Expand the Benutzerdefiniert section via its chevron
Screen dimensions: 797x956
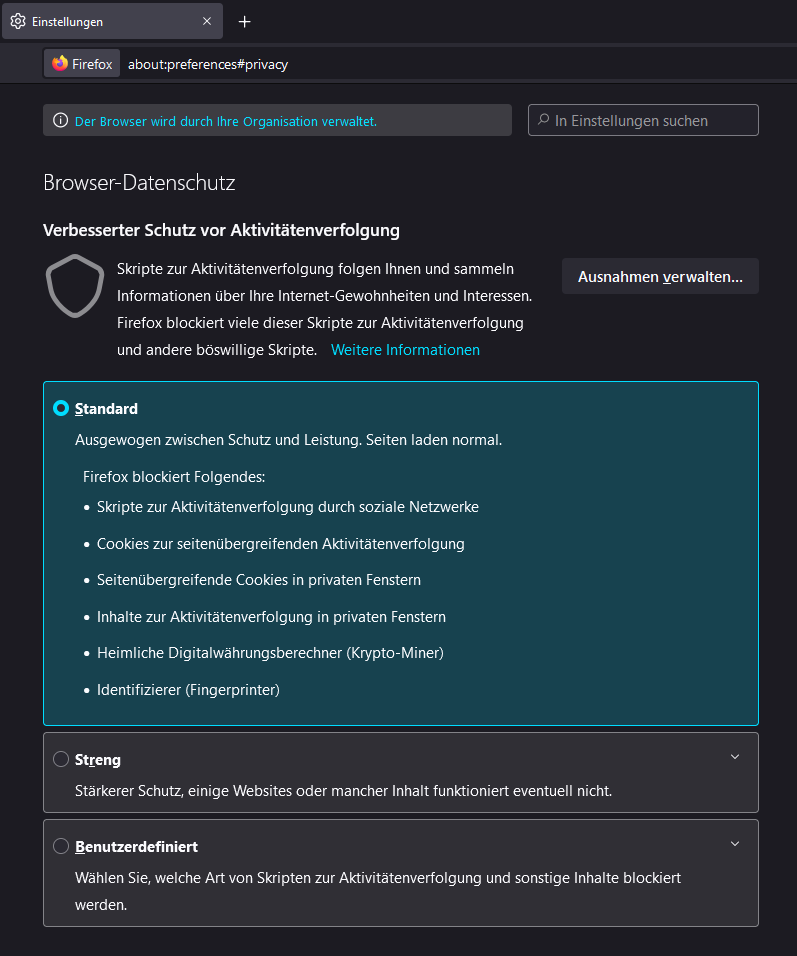(x=735, y=843)
